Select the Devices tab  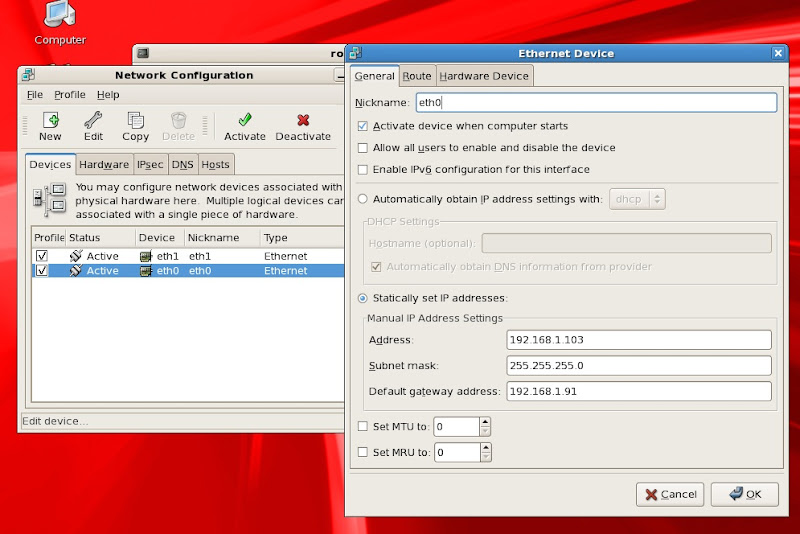point(51,164)
